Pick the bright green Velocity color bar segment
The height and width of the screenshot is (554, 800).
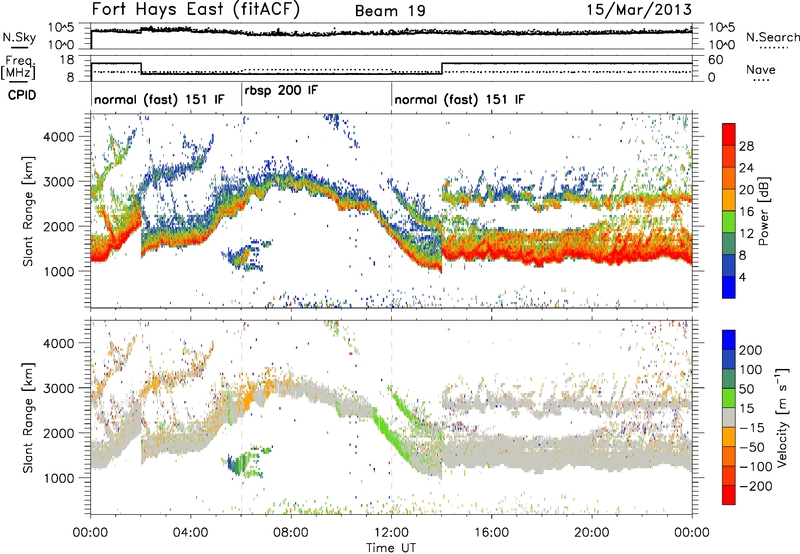(x=729, y=398)
